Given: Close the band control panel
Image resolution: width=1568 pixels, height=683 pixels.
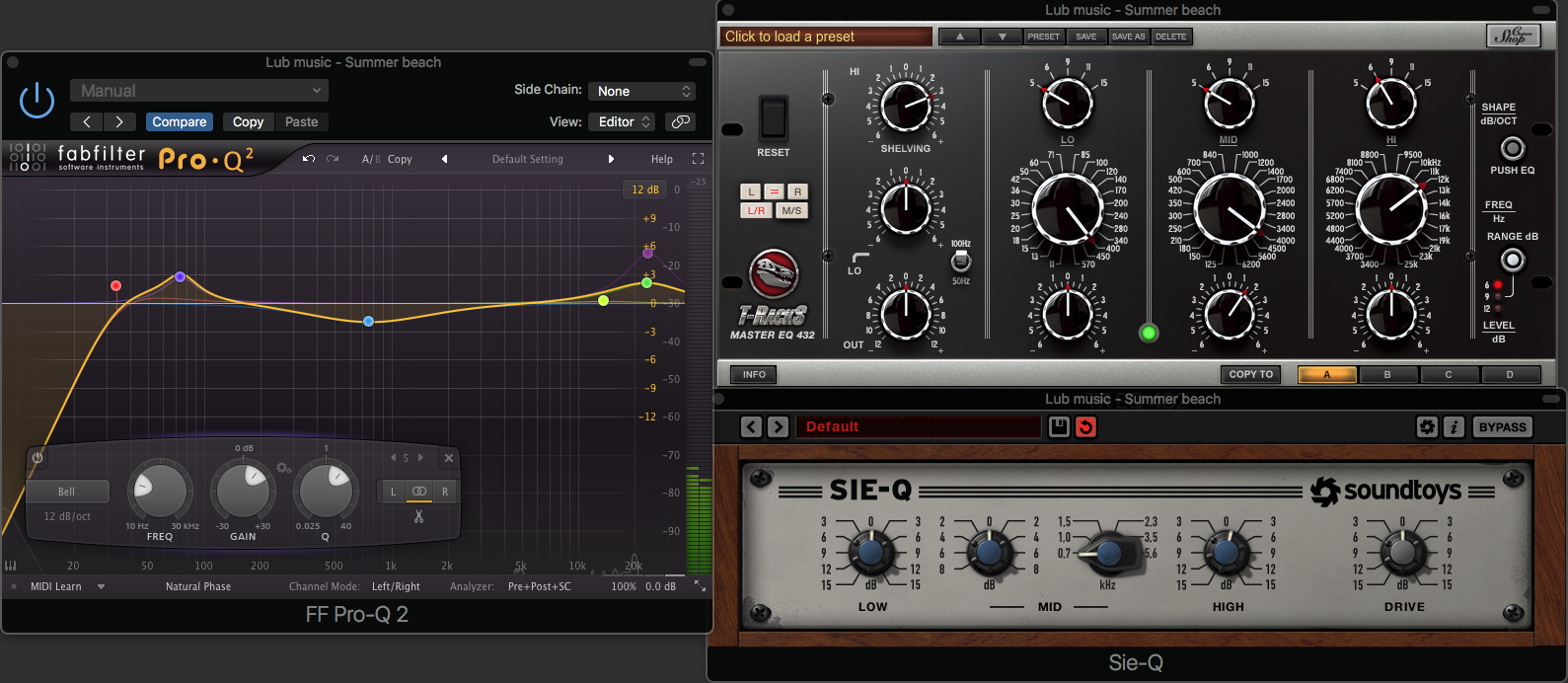Looking at the screenshot, I should pos(449,458).
